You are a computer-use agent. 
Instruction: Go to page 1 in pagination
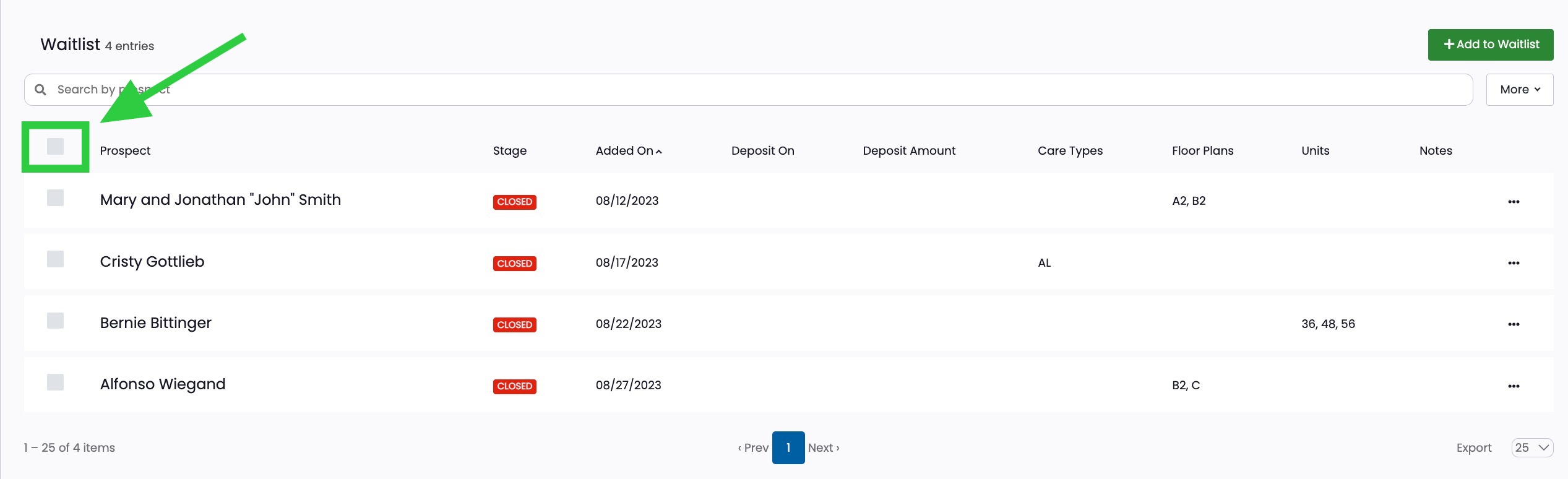click(x=788, y=447)
